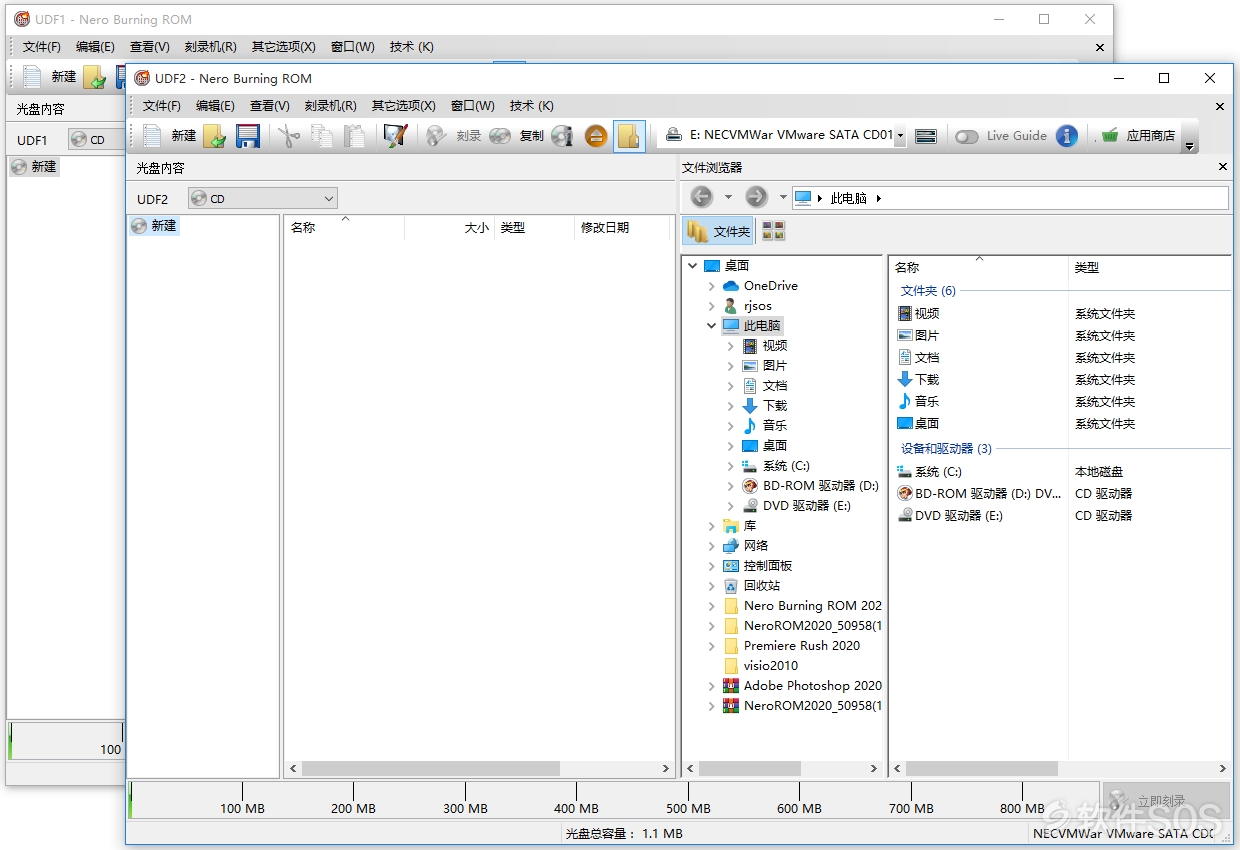Viewport: 1240px width, 850px height.
Task: Expand the toolbar overflow arrow
Action: (x=1189, y=146)
